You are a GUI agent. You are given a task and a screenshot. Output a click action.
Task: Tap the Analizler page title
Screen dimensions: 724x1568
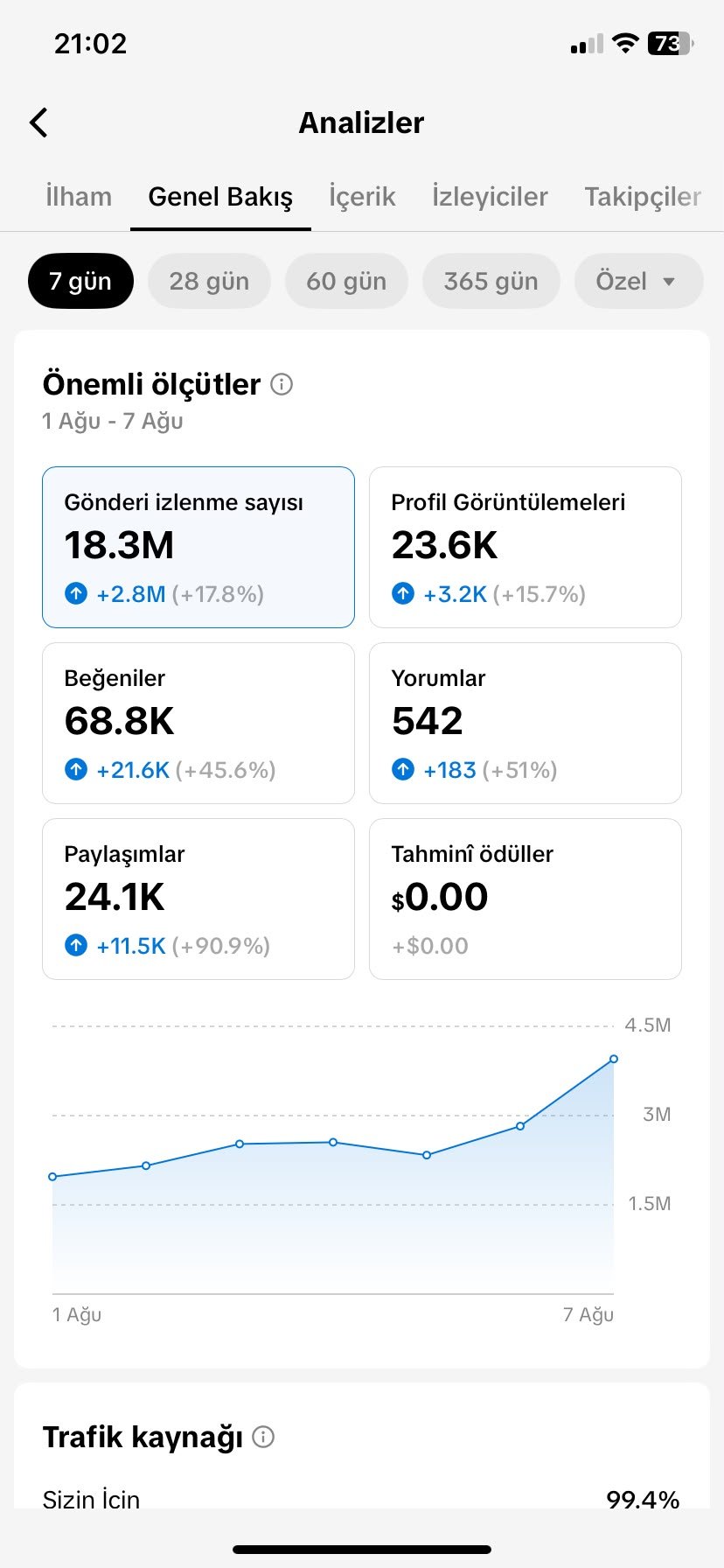[362, 122]
